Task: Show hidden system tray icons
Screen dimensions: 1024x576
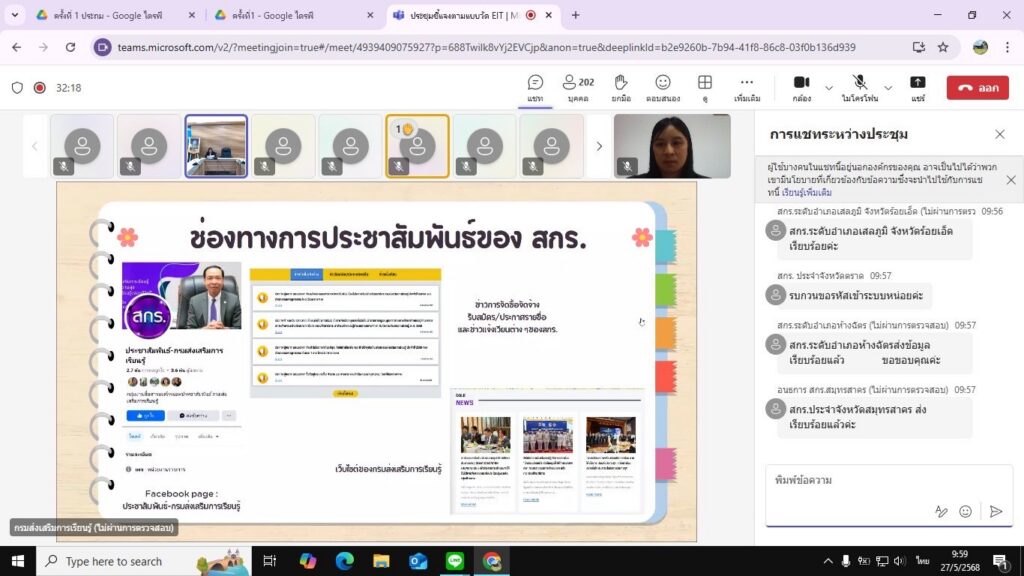Action: tap(828, 561)
